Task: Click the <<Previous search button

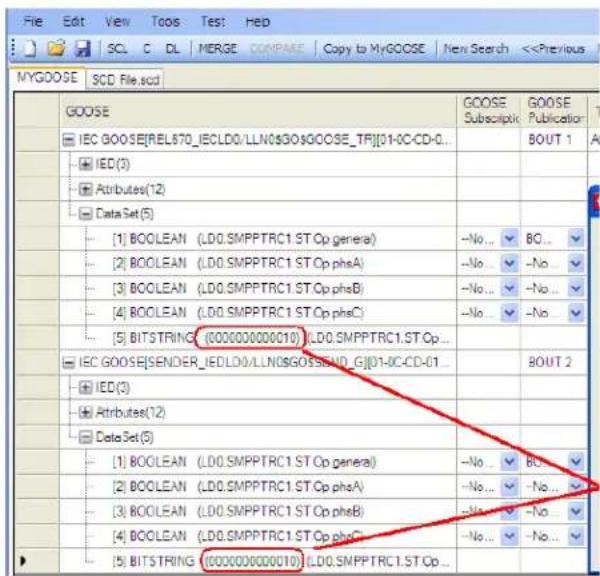Action: point(553,49)
